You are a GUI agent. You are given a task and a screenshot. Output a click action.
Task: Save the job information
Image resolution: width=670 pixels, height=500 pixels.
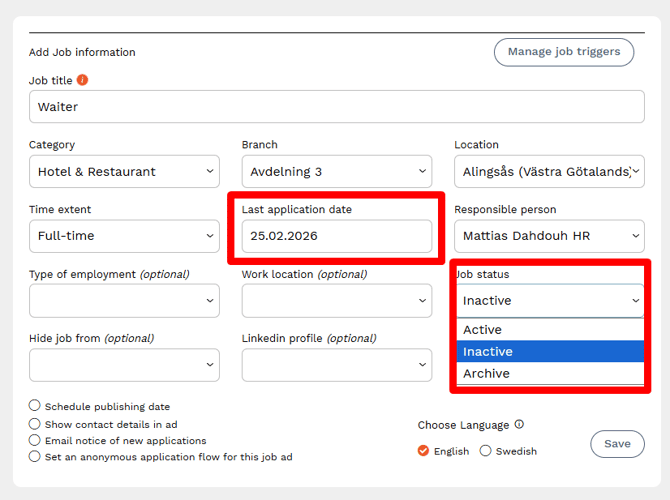[617, 444]
